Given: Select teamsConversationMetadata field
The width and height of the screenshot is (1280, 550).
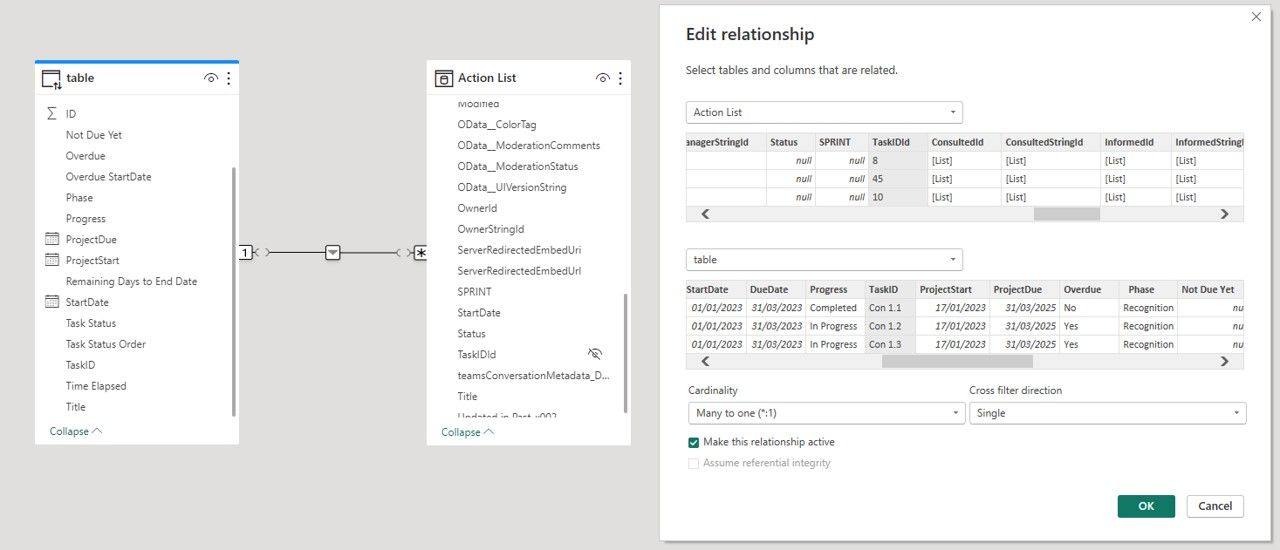Looking at the screenshot, I should tap(533, 375).
